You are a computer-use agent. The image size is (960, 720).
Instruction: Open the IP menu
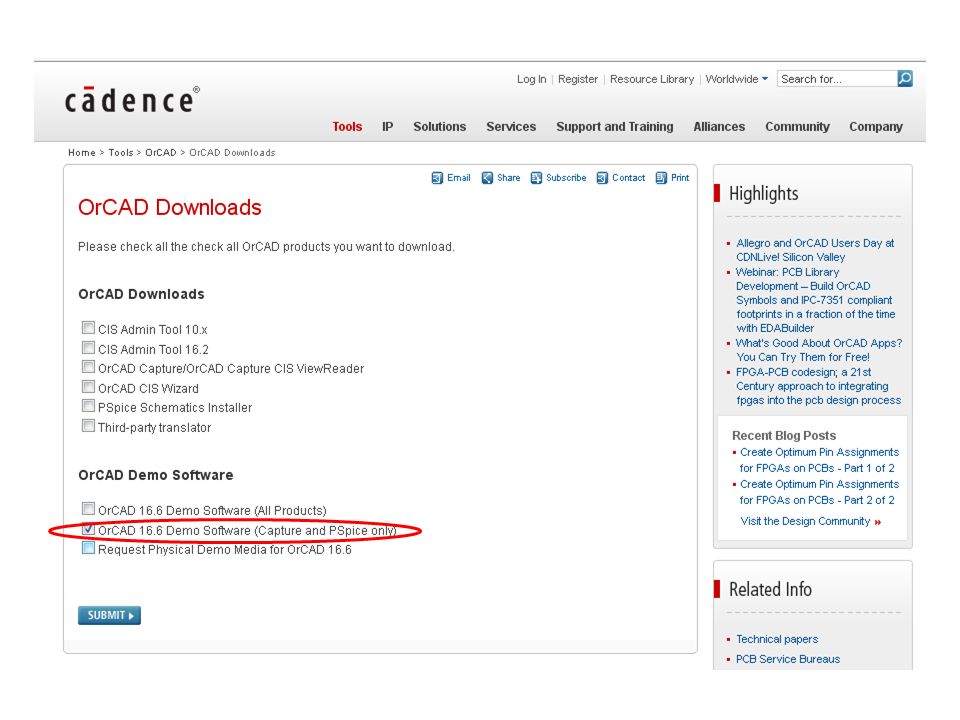[388, 127]
